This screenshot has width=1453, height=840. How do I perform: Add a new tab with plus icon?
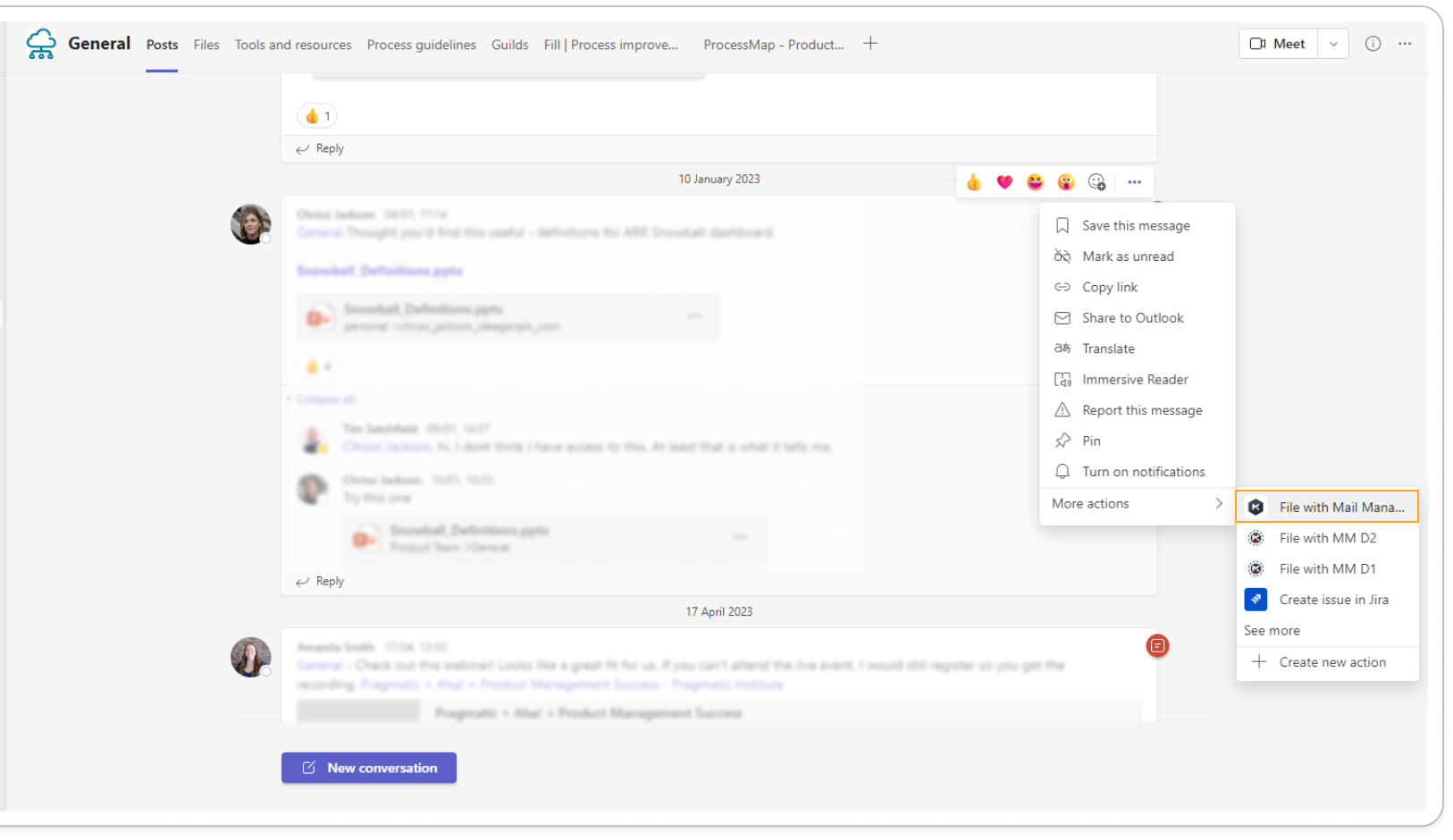coord(870,44)
